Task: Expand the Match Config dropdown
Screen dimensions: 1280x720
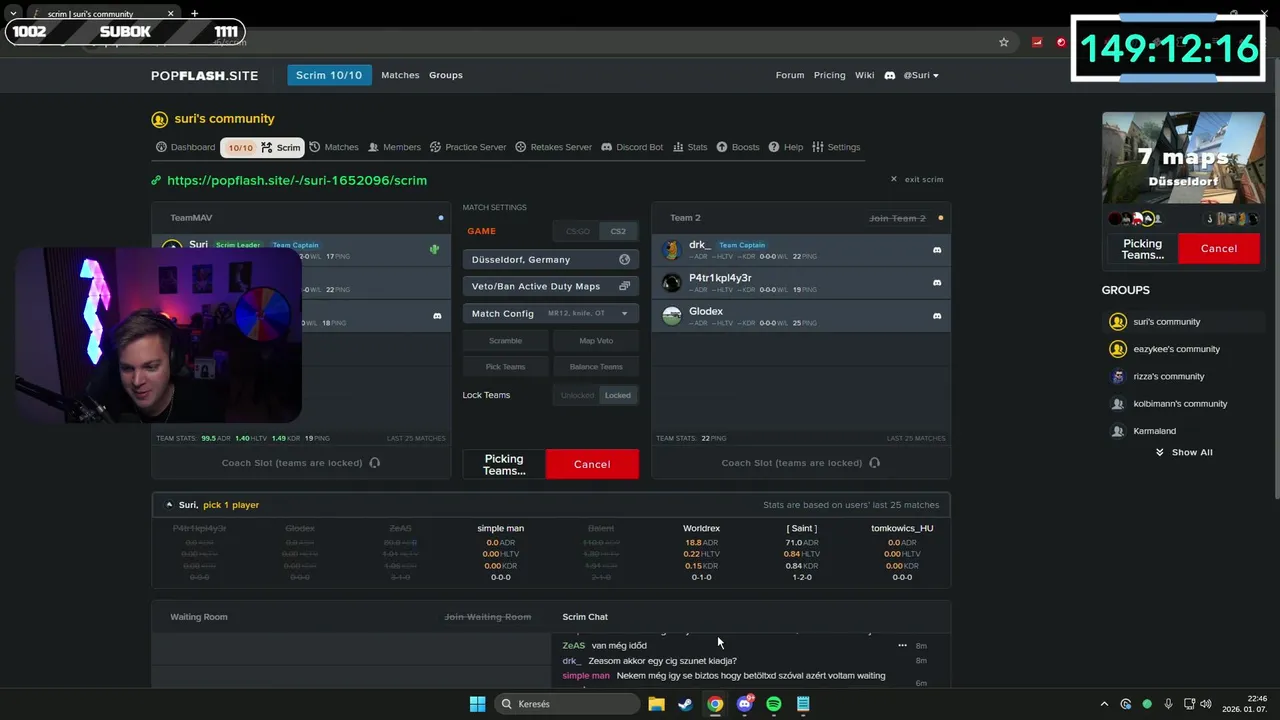Action: pyautogui.click(x=550, y=313)
